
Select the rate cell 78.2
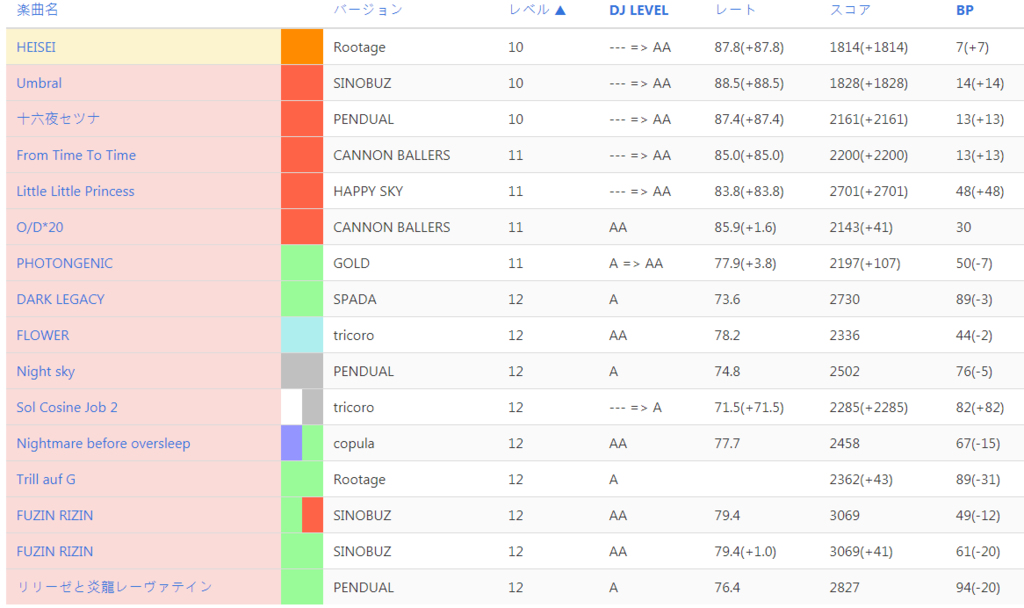click(727, 335)
